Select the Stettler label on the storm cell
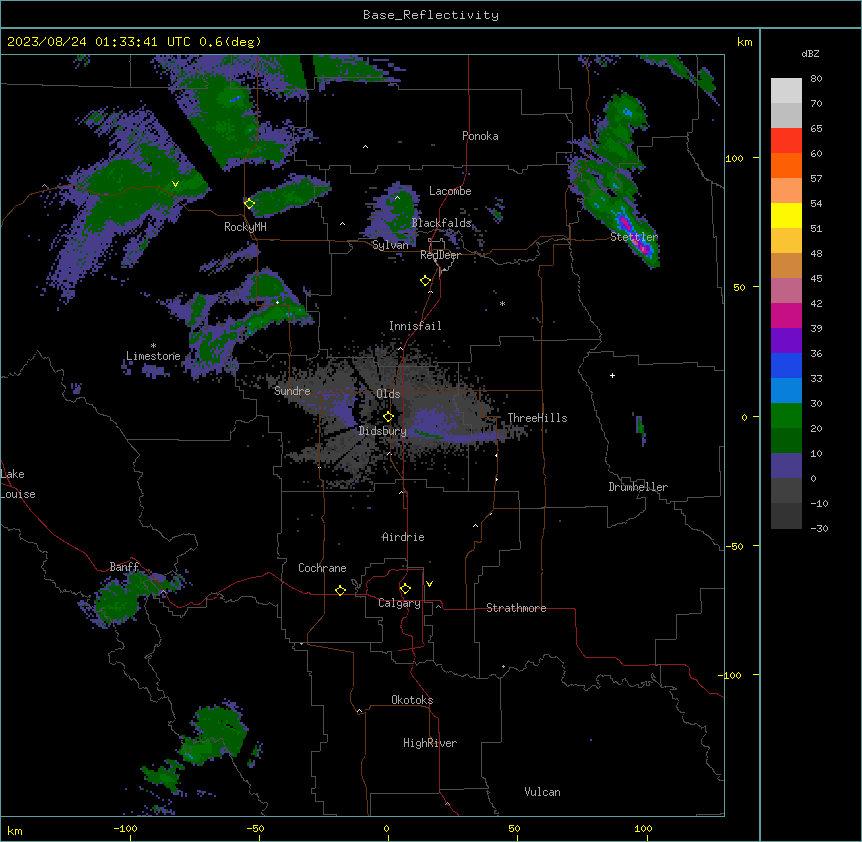 [634, 237]
